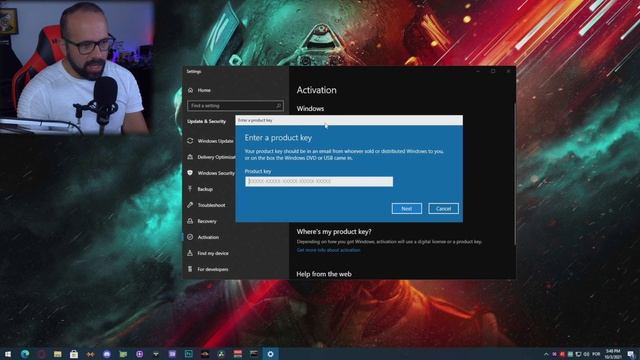Open the volume control in system tray
This screenshot has height=360, width=640.
[x=587, y=354]
